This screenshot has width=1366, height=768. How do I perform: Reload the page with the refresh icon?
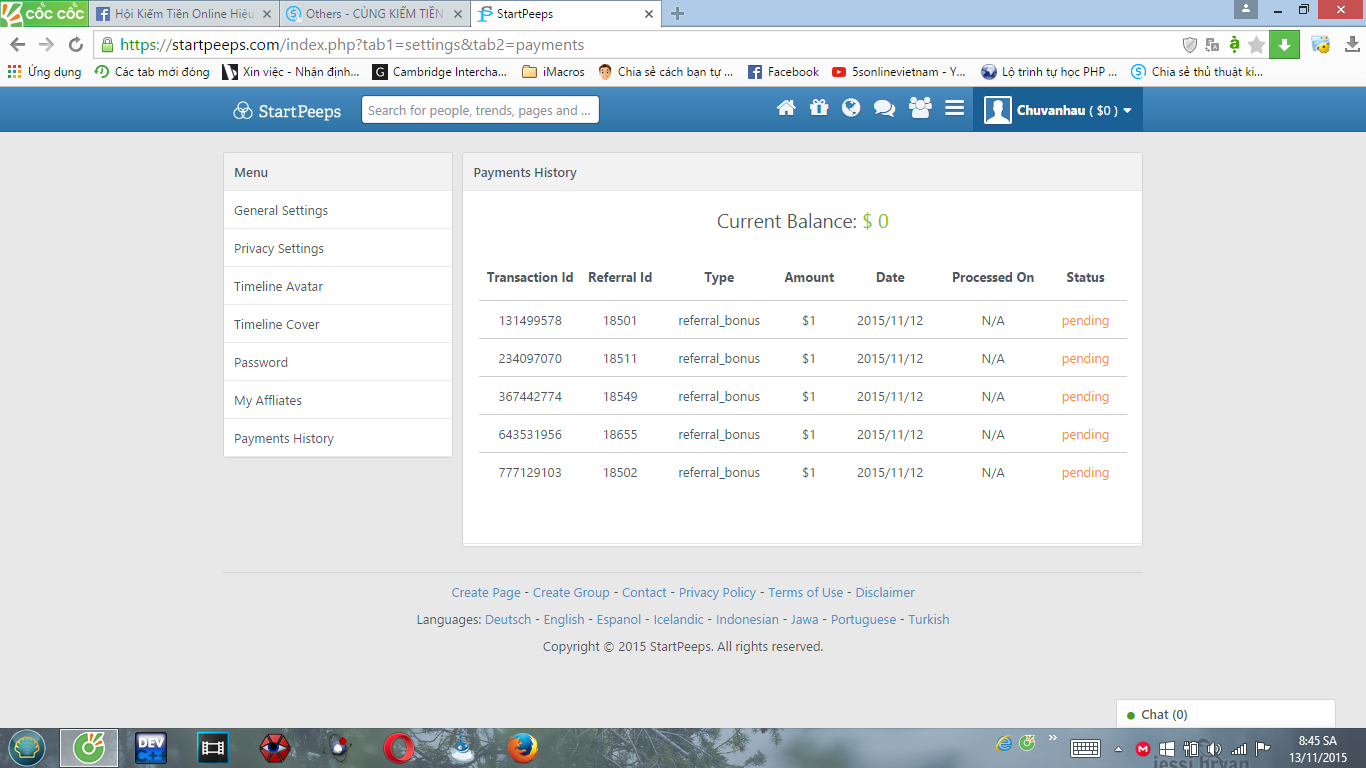(x=75, y=45)
